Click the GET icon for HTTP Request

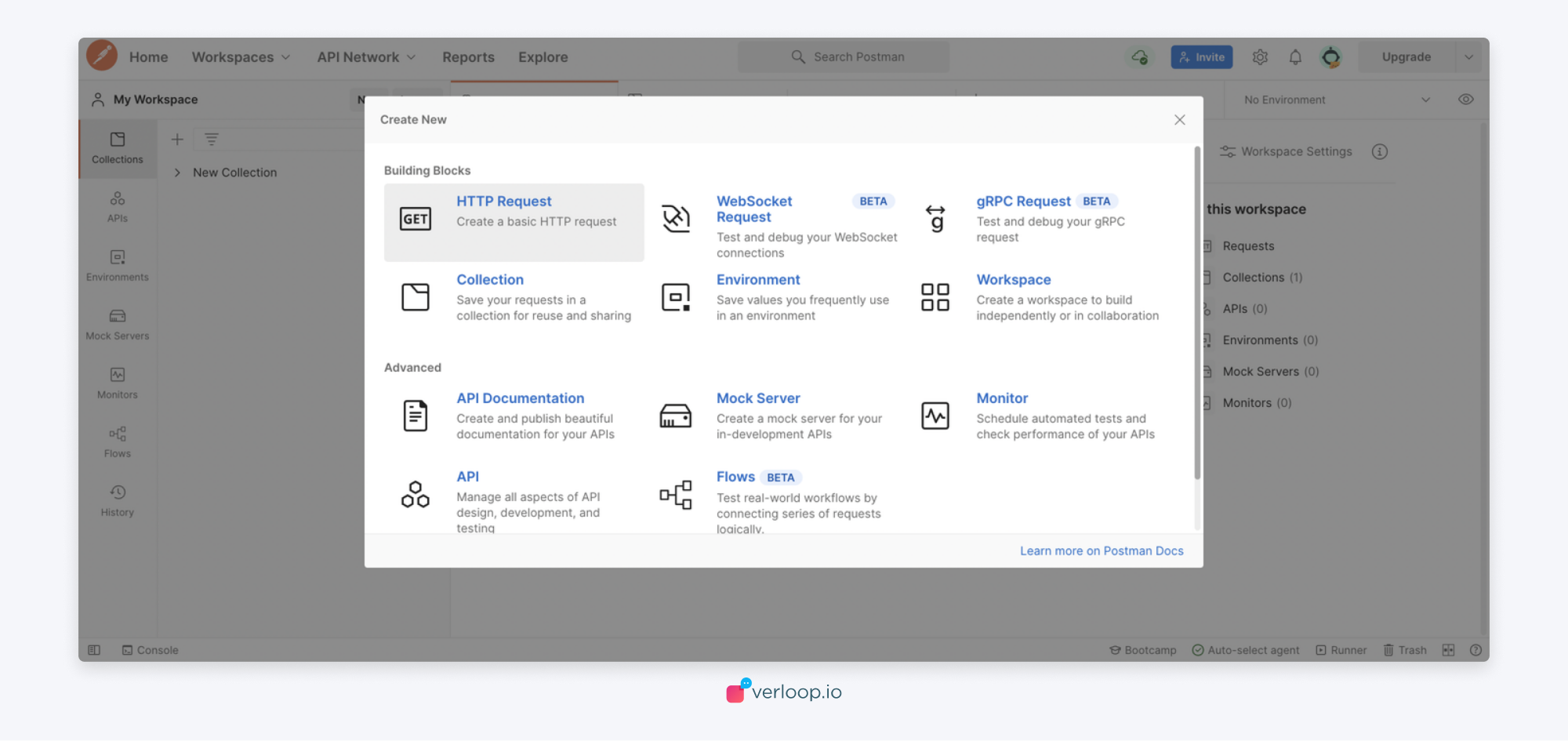point(416,219)
